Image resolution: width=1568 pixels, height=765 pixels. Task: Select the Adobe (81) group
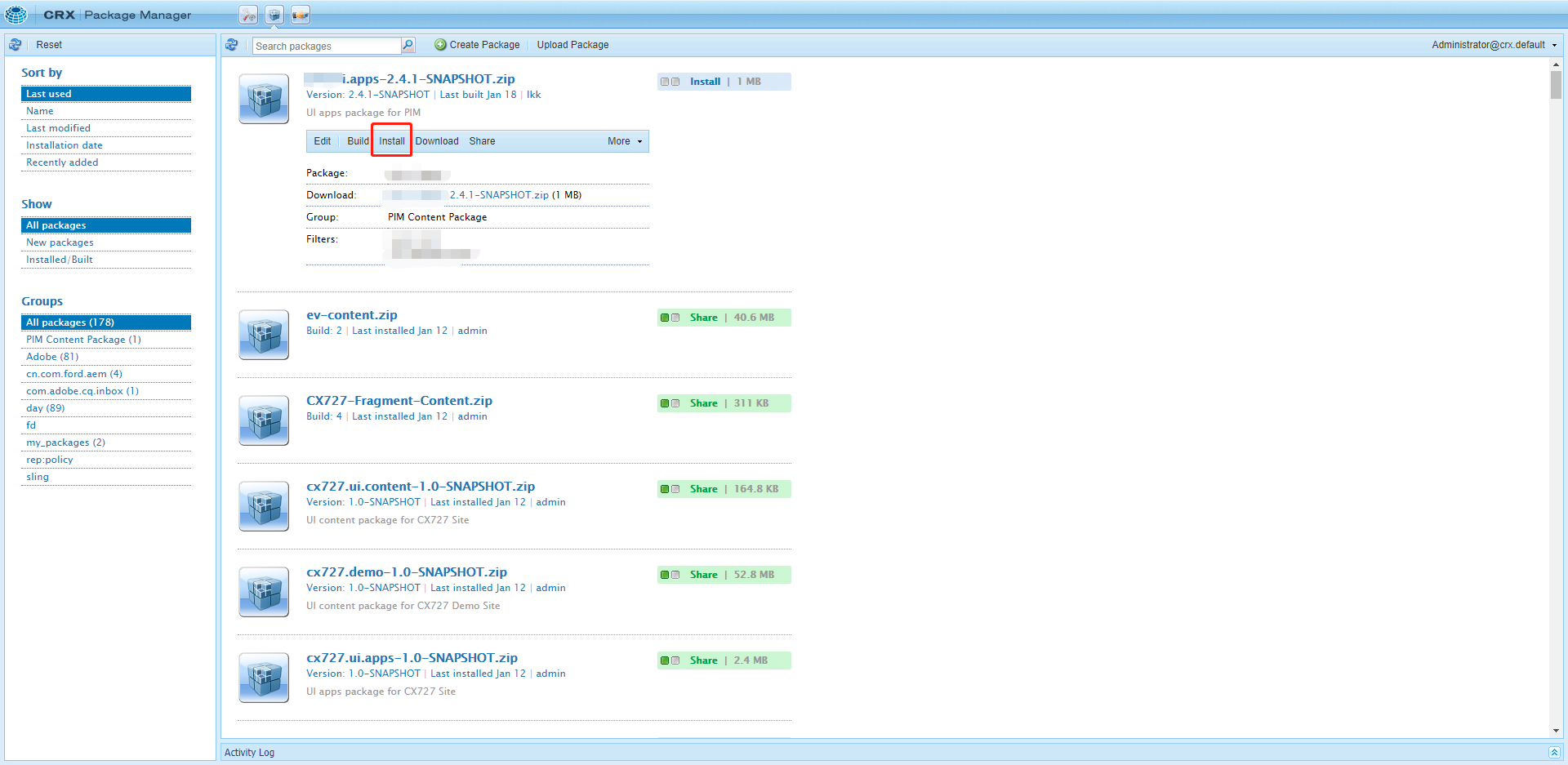(x=106, y=357)
